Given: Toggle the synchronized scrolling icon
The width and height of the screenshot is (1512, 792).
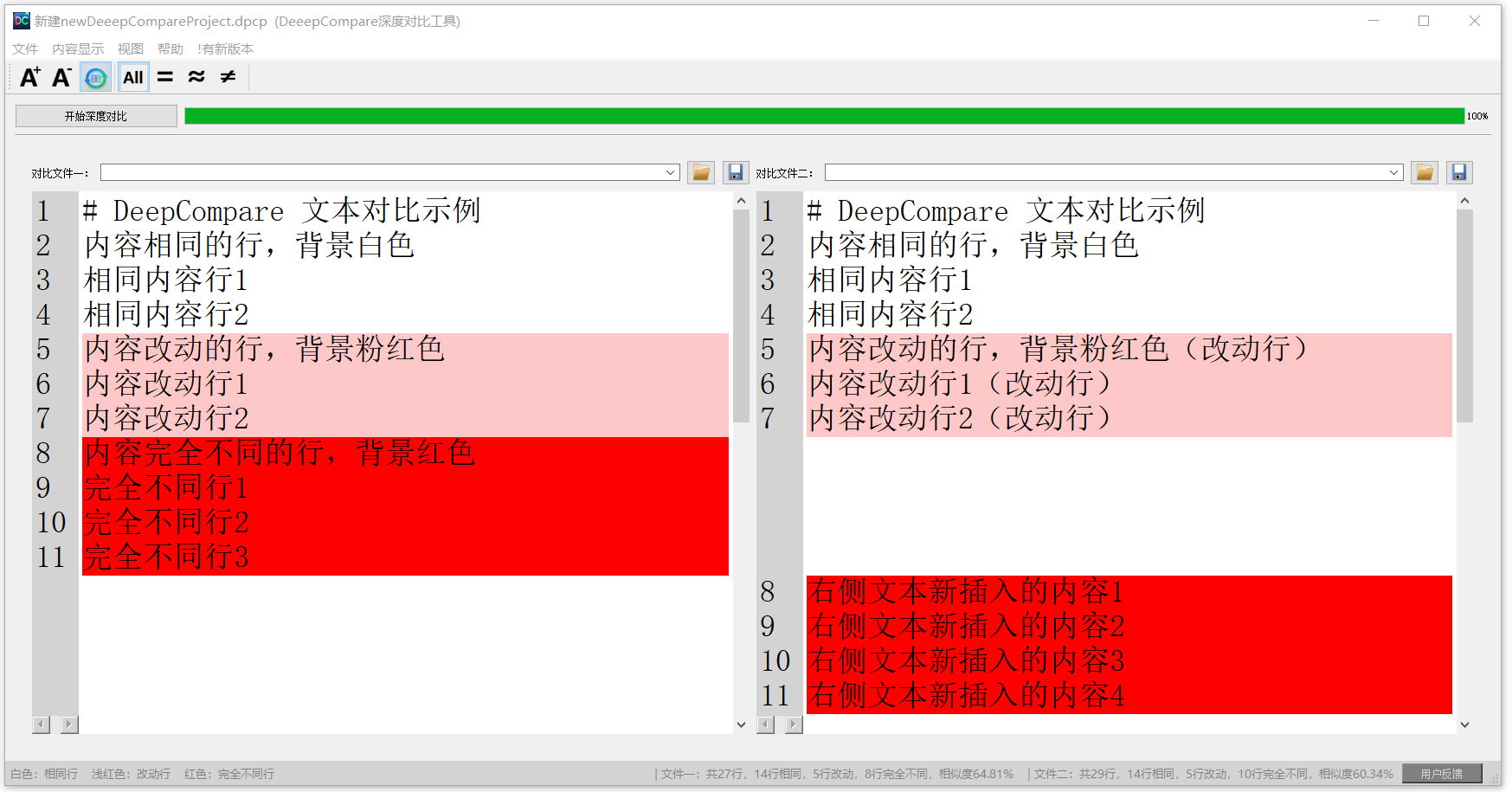Looking at the screenshot, I should coord(96,78).
